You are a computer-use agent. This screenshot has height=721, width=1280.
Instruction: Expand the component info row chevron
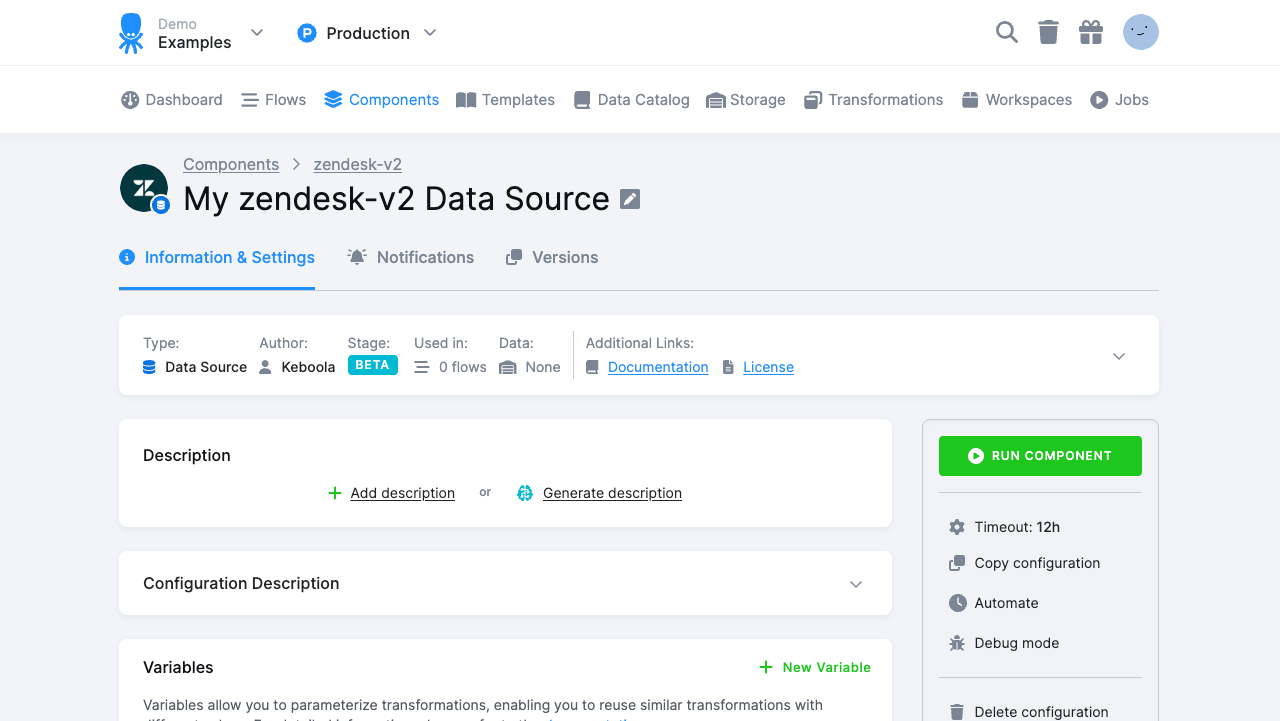(x=1118, y=355)
